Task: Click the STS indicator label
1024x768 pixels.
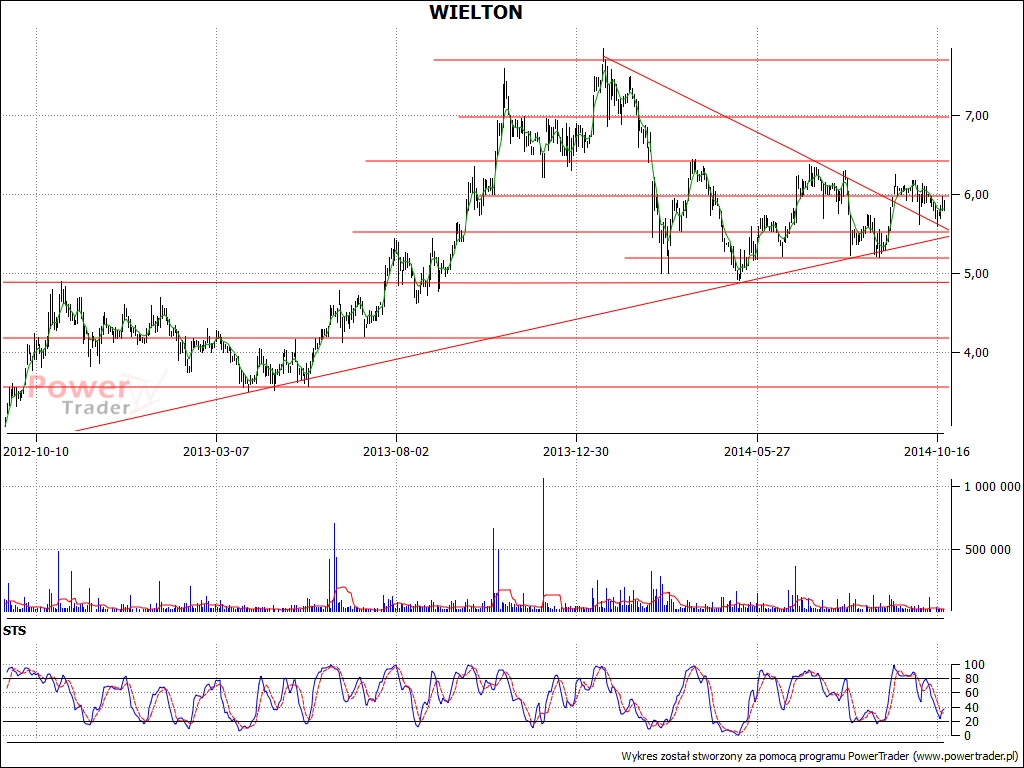Action: pyautogui.click(x=14, y=632)
